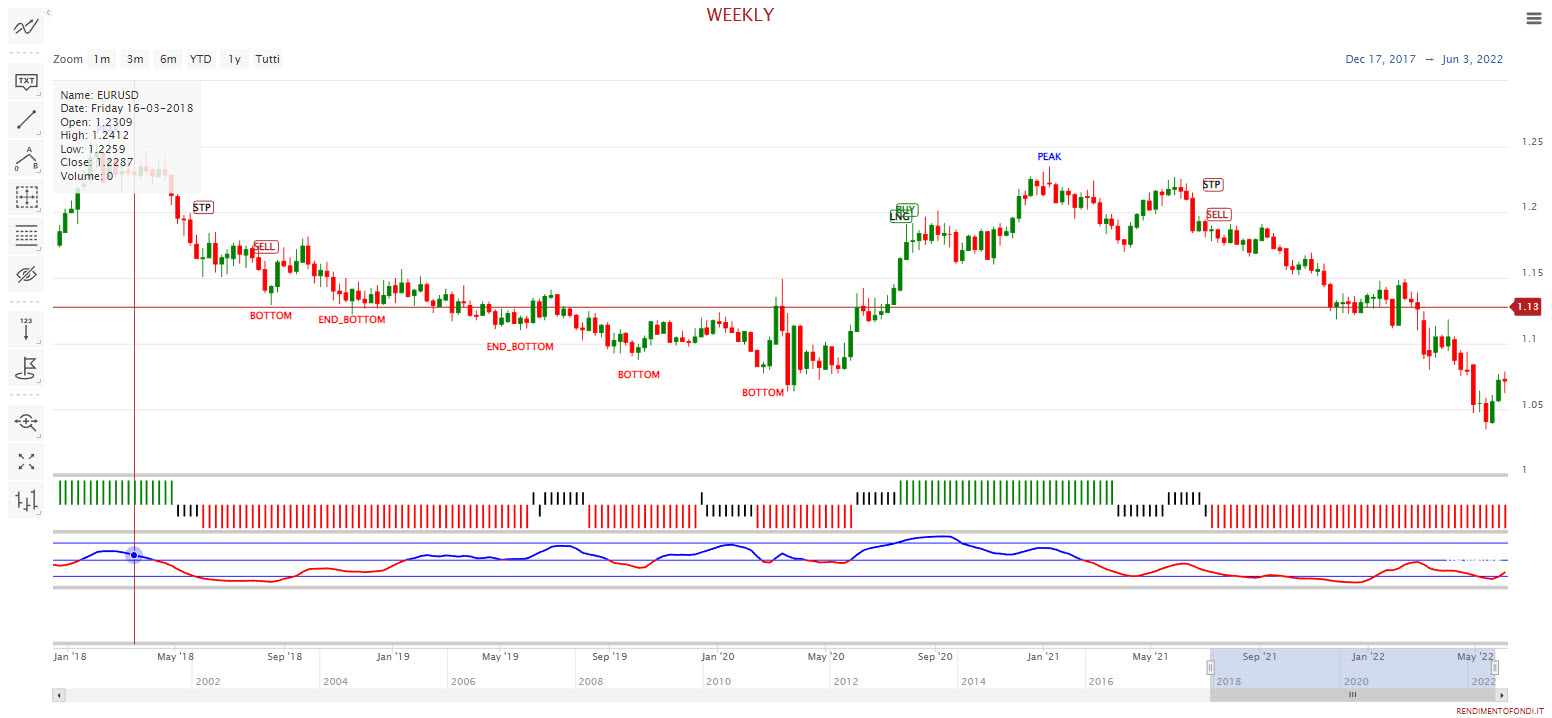Toggle annotations visibility with eye icon
The image size is (1552, 718).
(x=26, y=274)
